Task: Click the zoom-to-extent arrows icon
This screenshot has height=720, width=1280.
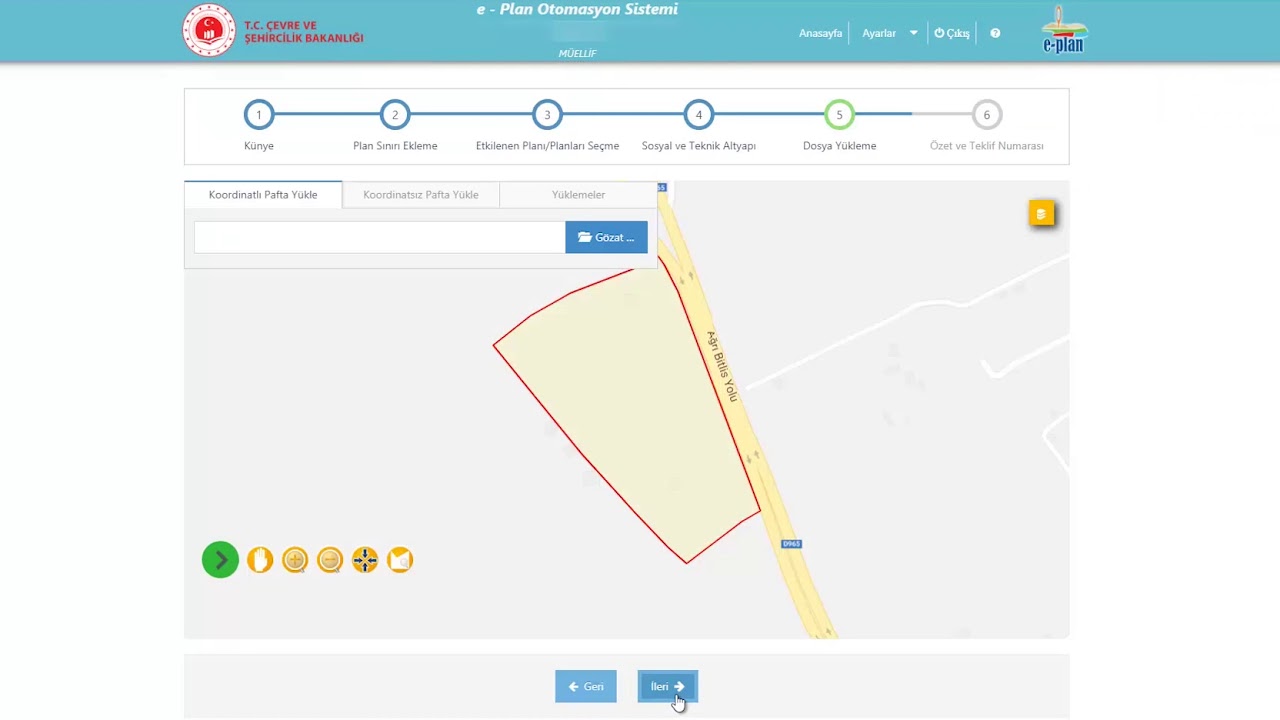Action: tap(365, 560)
